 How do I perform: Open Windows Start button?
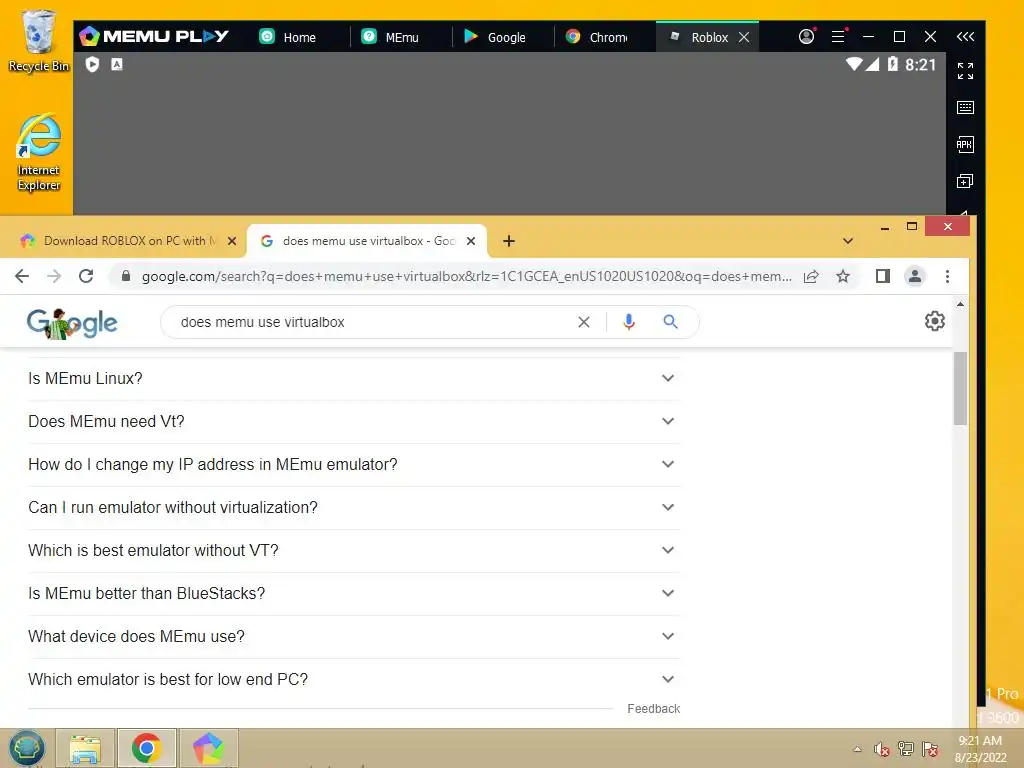pyautogui.click(x=27, y=748)
